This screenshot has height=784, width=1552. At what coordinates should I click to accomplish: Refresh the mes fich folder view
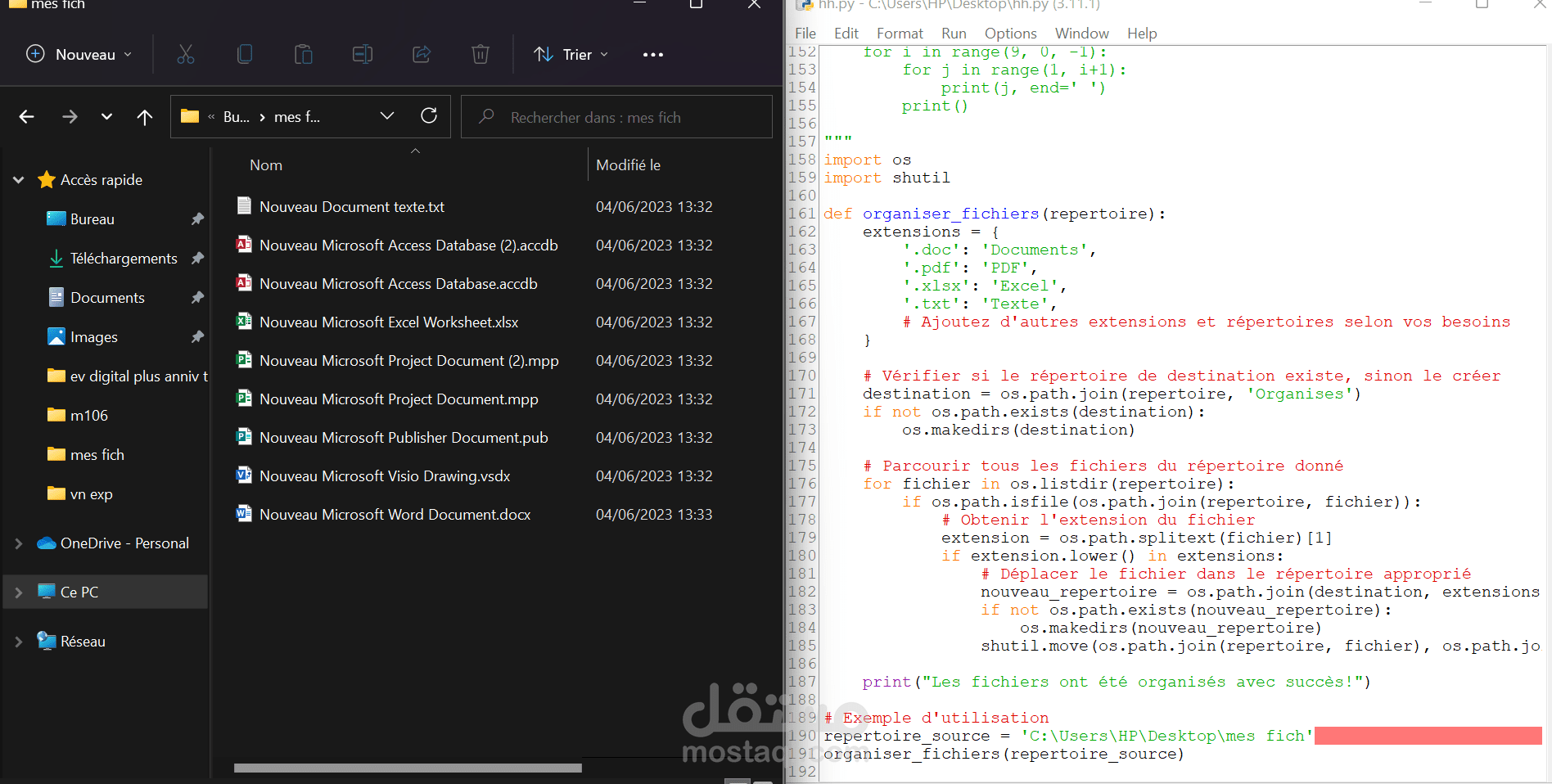point(429,116)
